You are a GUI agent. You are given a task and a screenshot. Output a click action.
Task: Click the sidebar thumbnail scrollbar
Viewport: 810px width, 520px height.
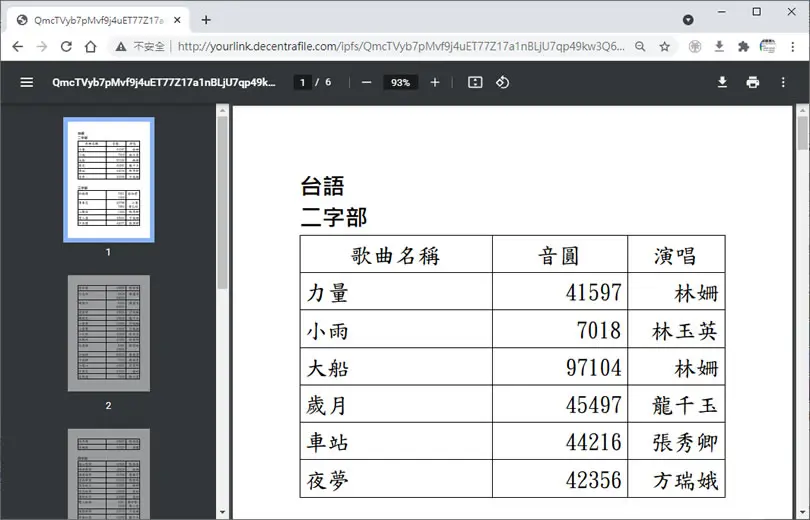[x=223, y=201]
